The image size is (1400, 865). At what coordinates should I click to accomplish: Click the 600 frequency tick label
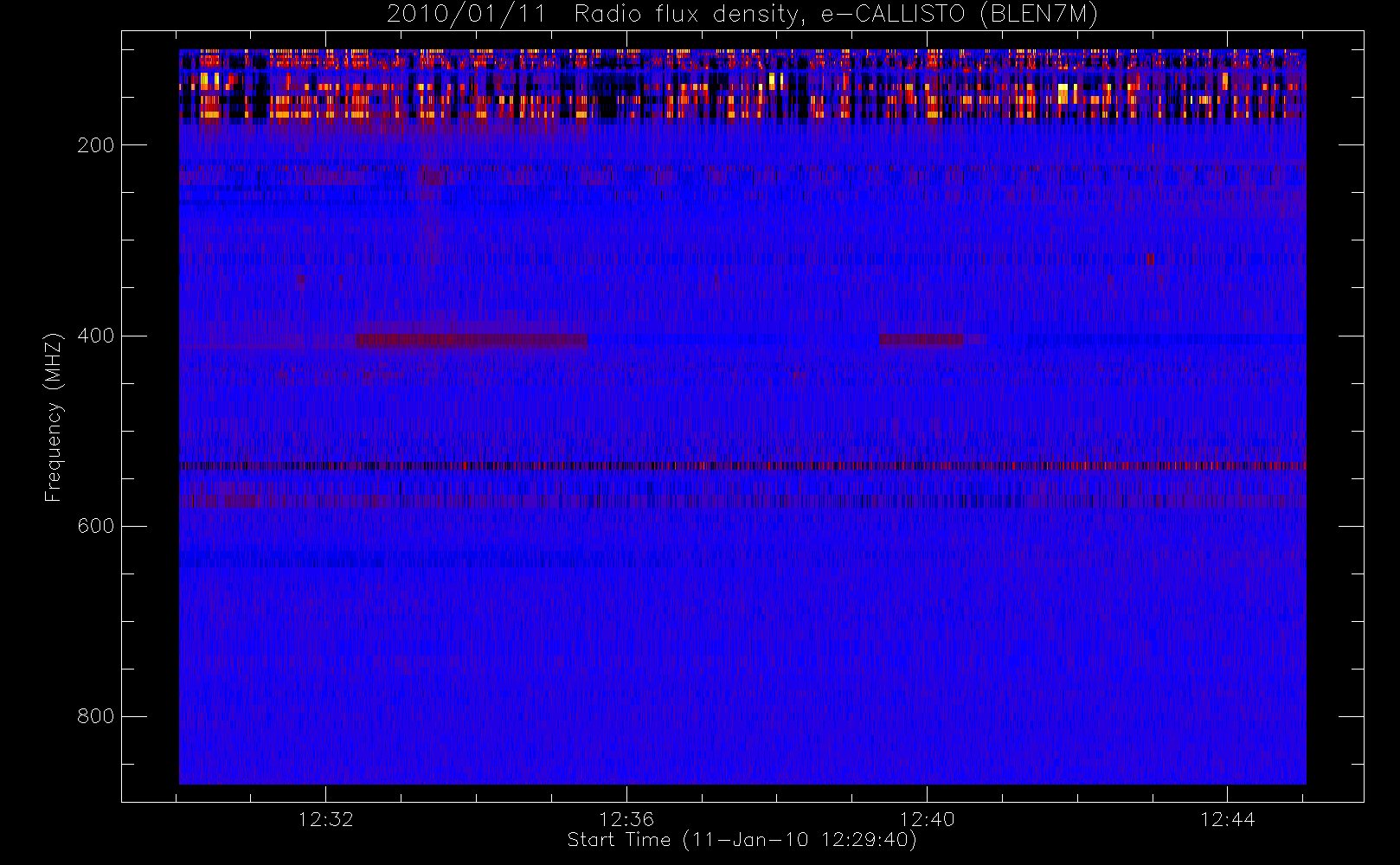coord(96,526)
